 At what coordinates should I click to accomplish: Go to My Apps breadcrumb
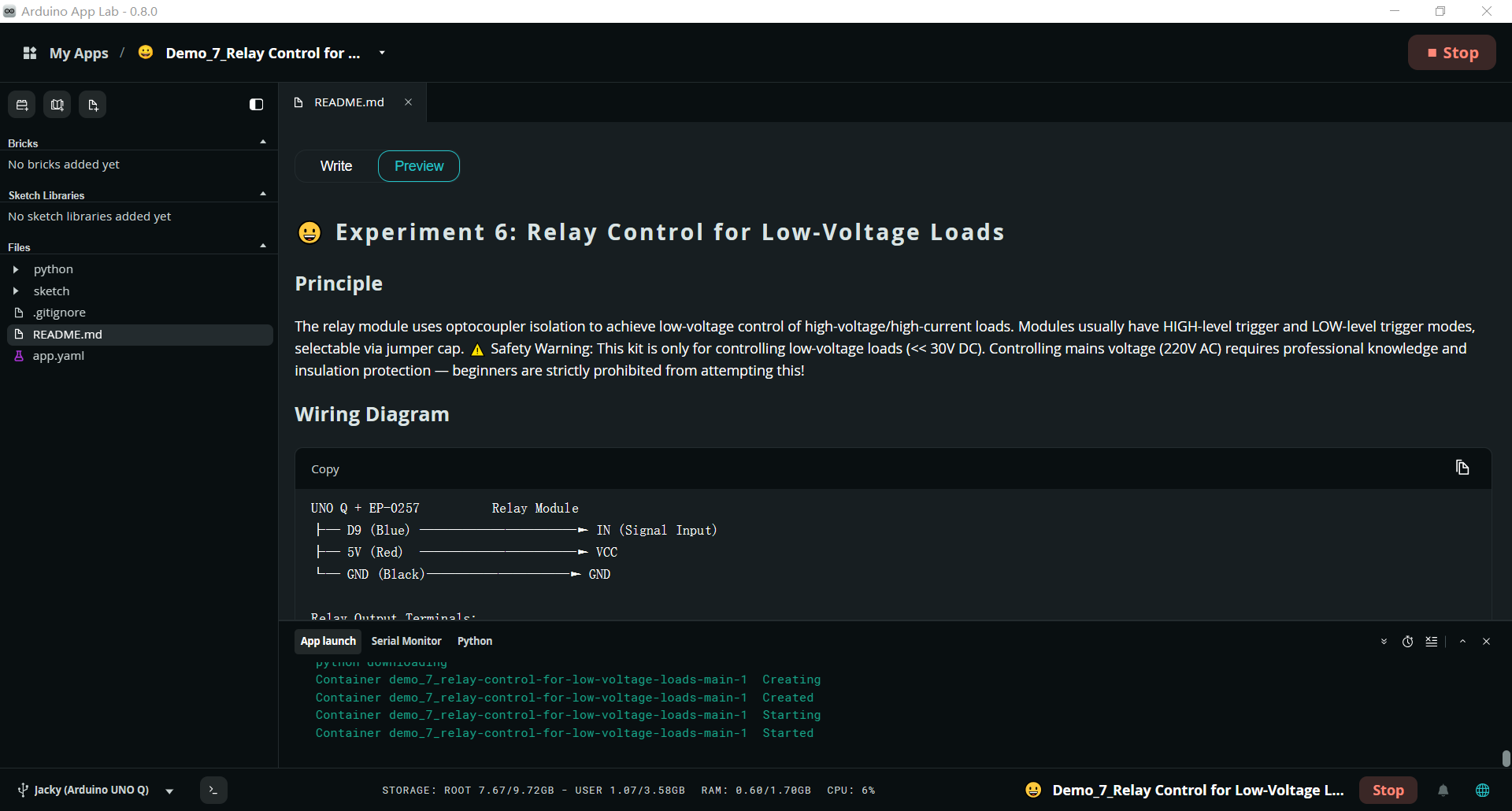click(79, 53)
